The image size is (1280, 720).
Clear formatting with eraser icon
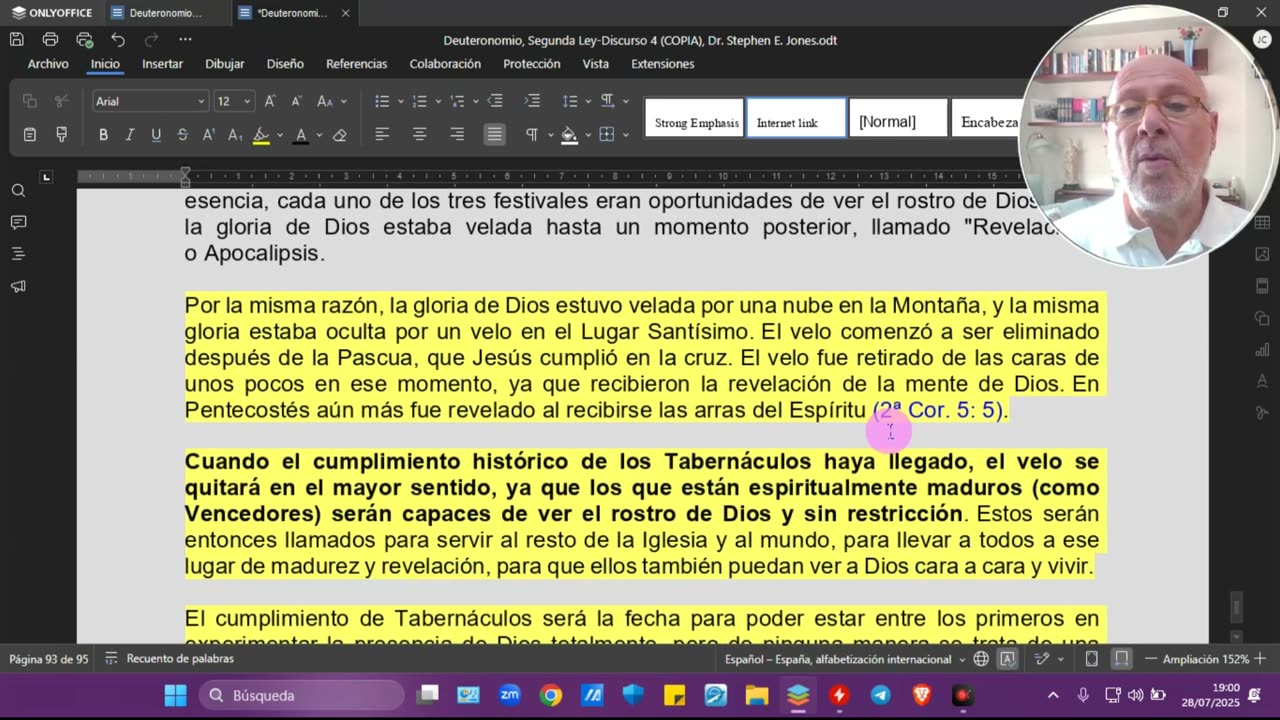coord(339,134)
